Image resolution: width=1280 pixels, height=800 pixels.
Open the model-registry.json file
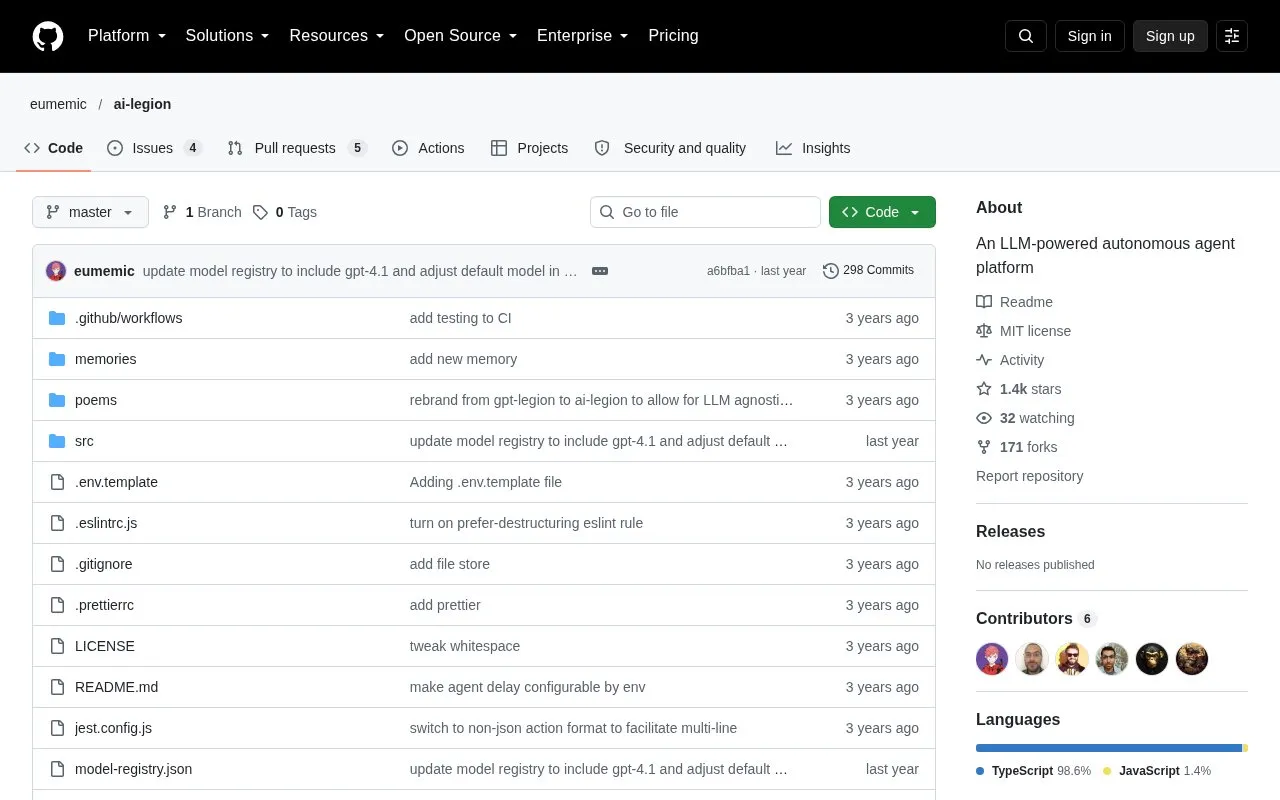click(x=133, y=769)
